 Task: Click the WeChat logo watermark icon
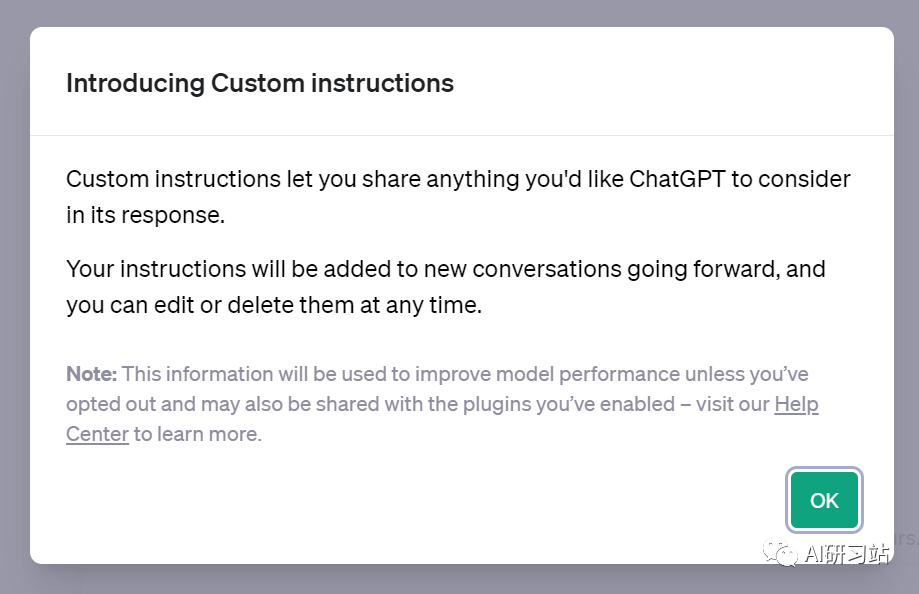click(780, 552)
